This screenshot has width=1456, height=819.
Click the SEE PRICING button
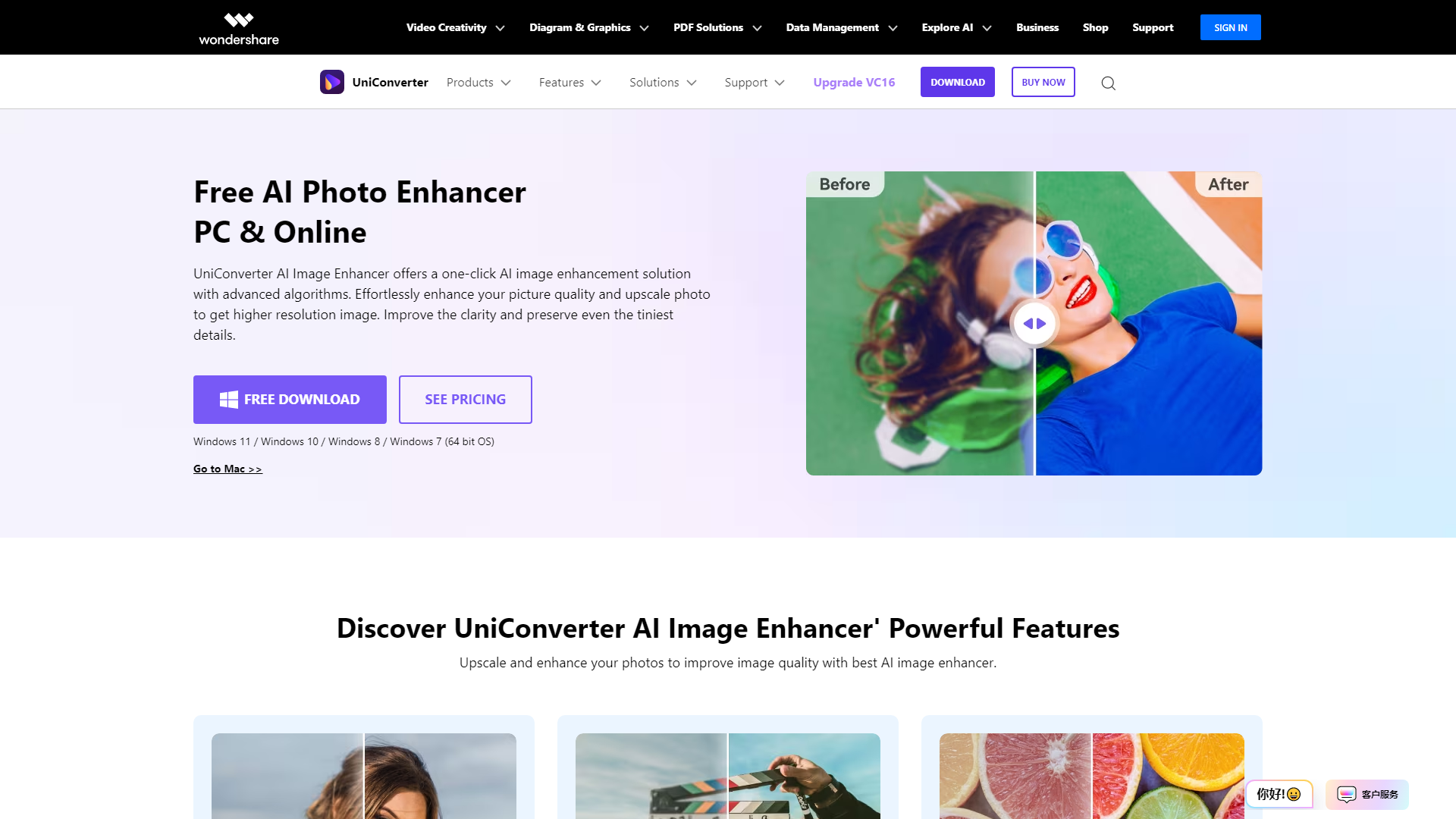(465, 399)
